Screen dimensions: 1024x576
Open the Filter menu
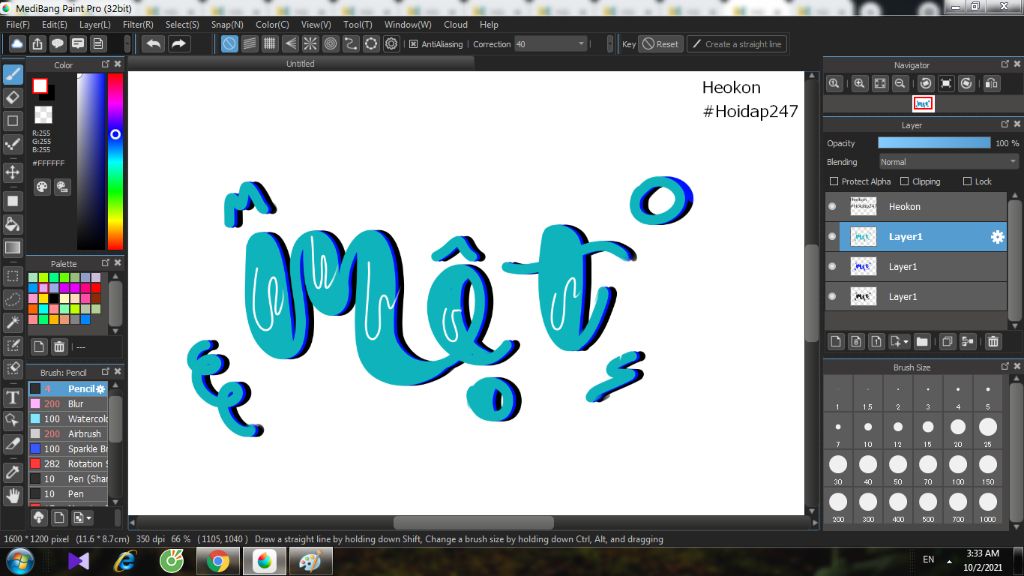(138, 25)
